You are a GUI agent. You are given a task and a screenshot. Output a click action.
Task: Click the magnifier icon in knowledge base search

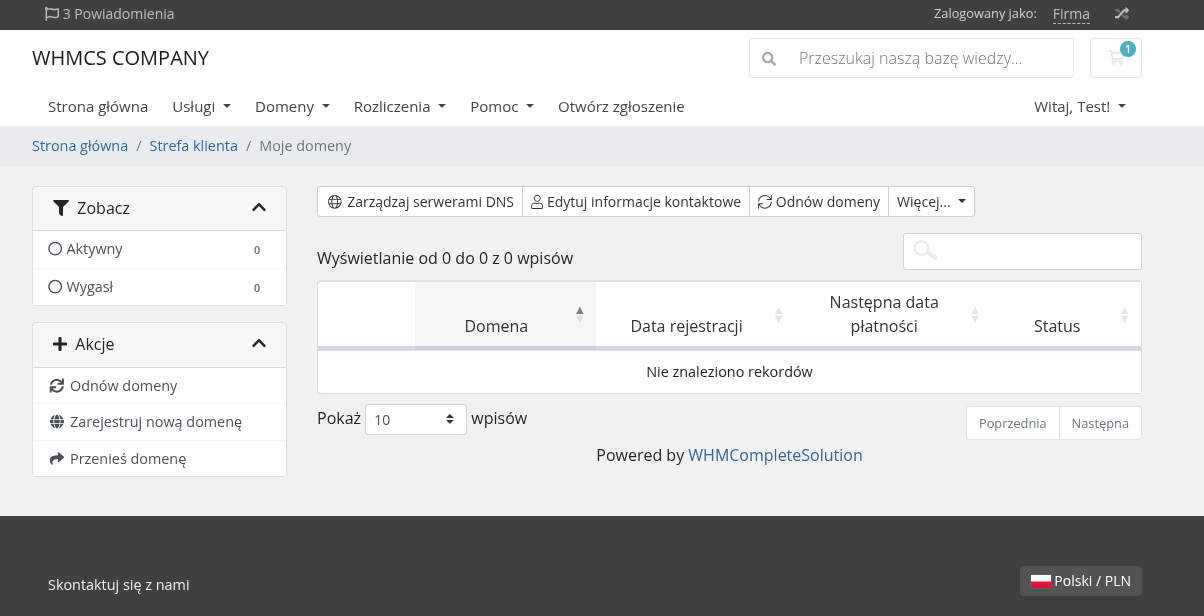click(769, 58)
